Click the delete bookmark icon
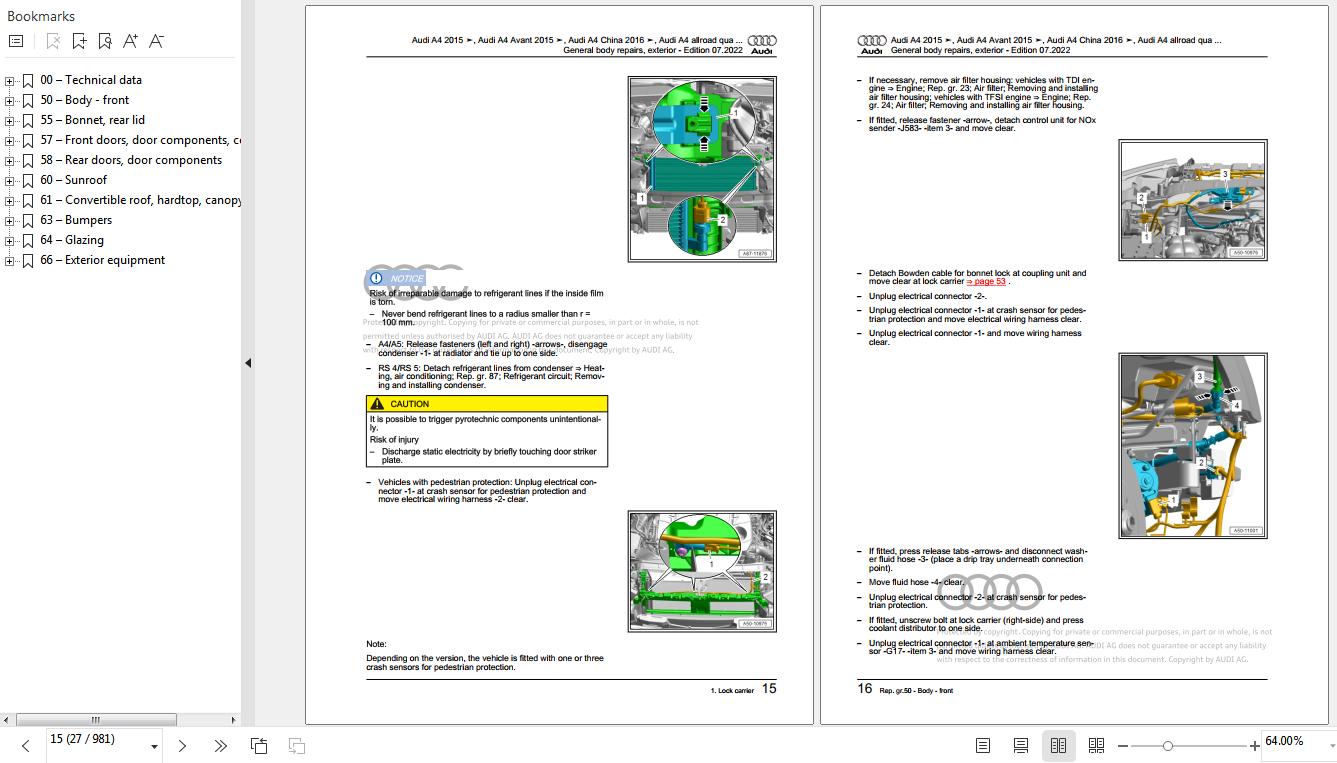1337x763 pixels. click(x=53, y=41)
